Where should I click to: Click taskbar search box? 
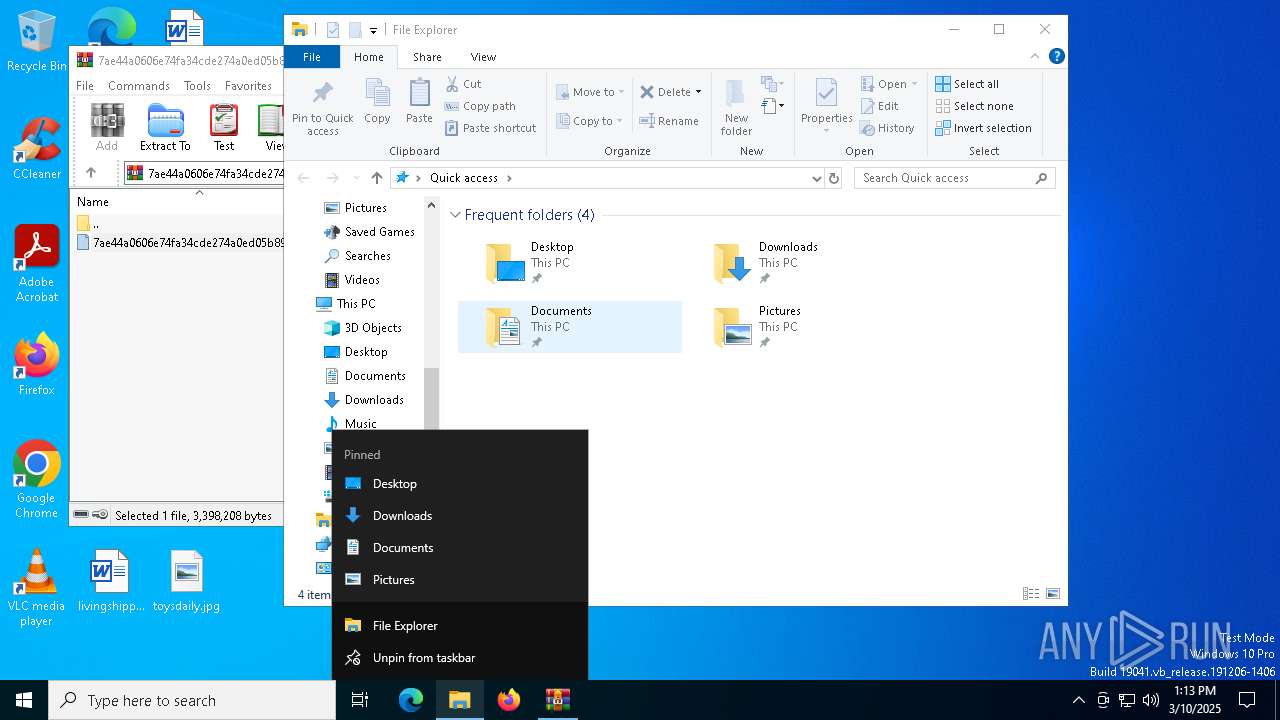pyautogui.click(x=192, y=700)
